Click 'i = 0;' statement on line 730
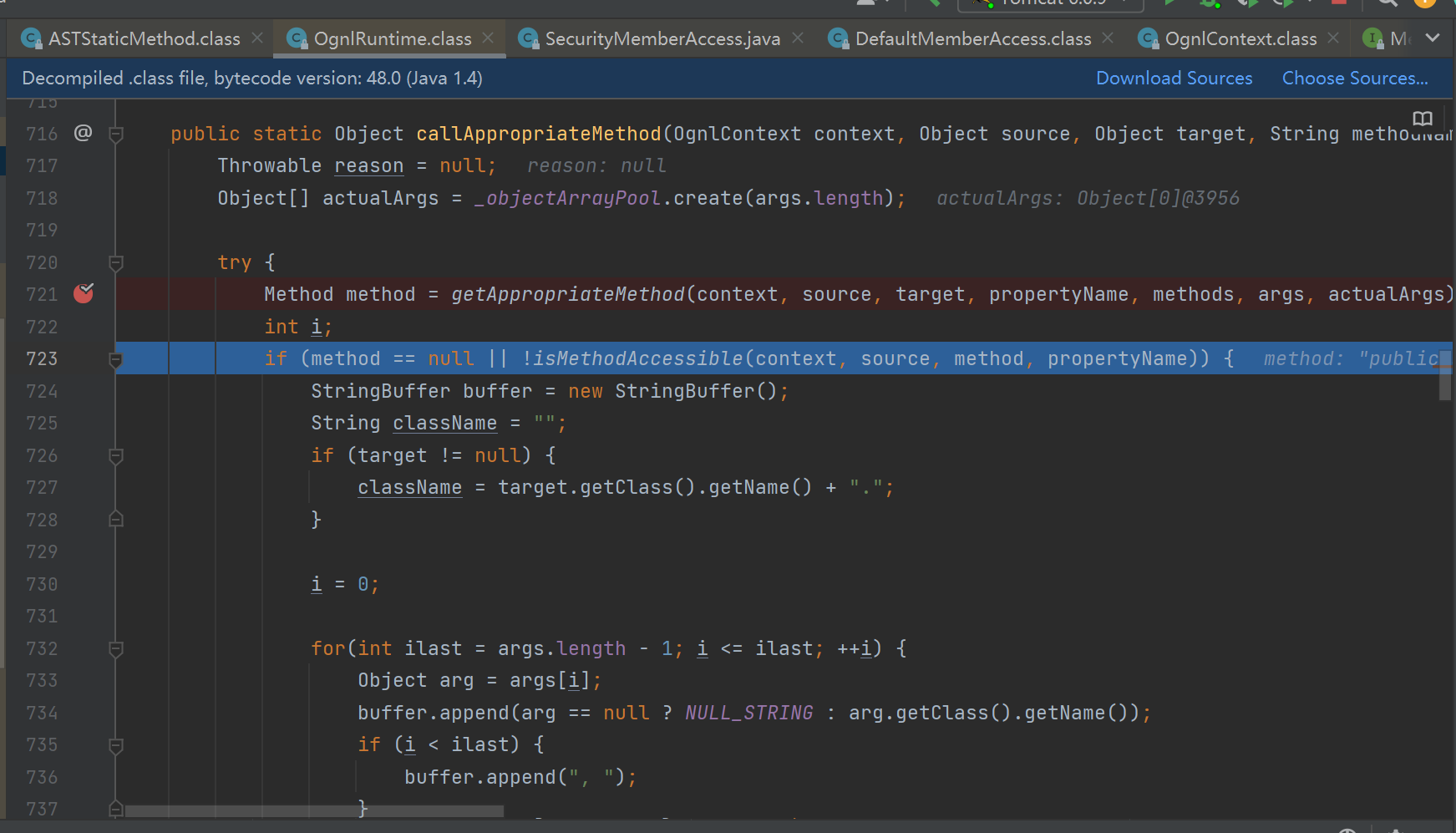The width and height of the screenshot is (1456, 833). tap(345, 584)
